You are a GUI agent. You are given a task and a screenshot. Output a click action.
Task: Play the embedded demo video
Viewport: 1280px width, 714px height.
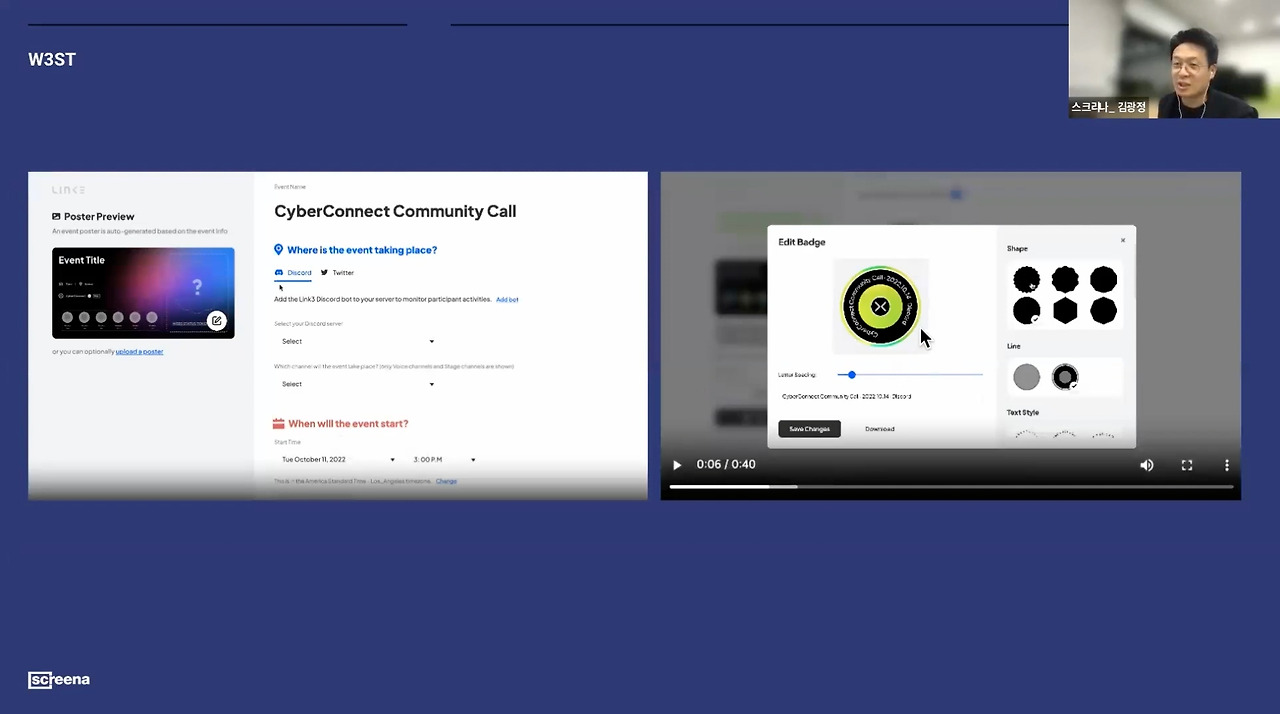(677, 465)
